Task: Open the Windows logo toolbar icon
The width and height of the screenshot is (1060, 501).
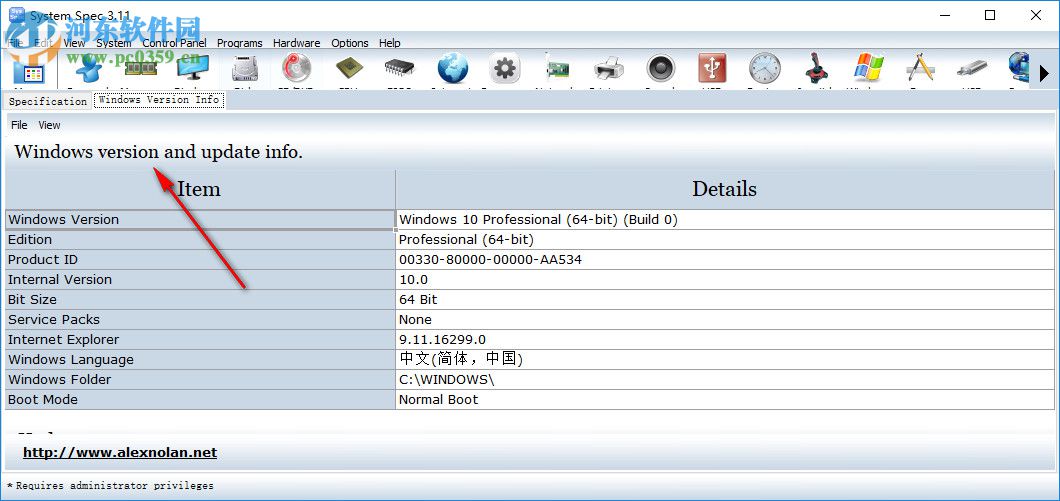Action: [x=869, y=69]
